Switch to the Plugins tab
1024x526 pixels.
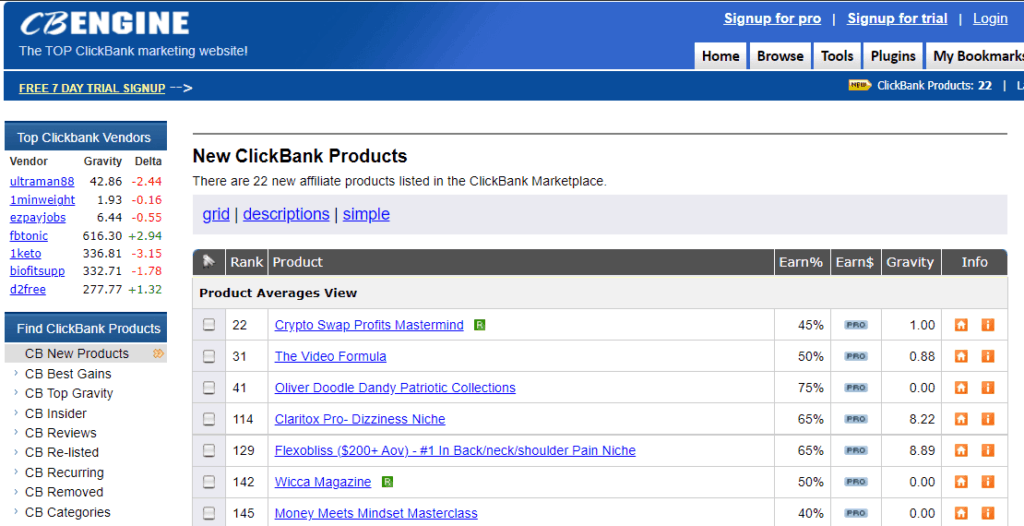pos(893,56)
